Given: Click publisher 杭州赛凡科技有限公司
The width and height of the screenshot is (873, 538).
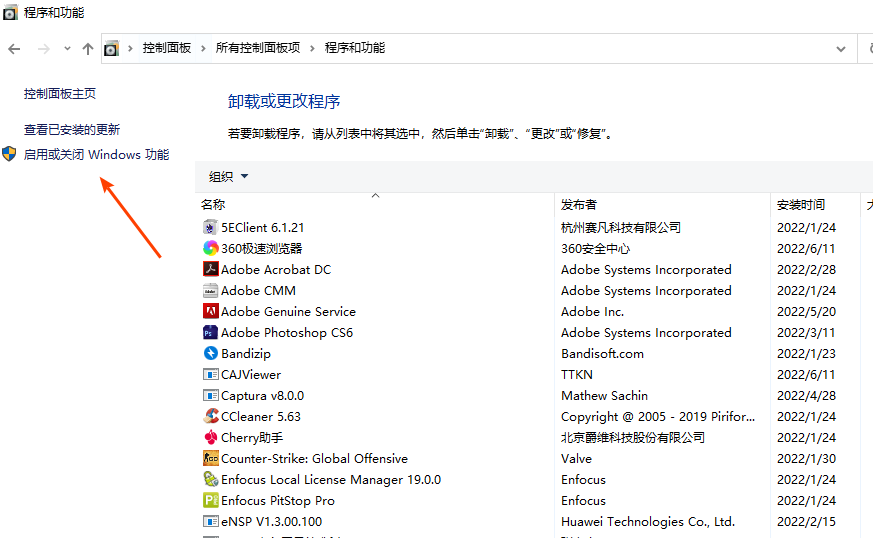Looking at the screenshot, I should pyautogui.click(x=621, y=227).
